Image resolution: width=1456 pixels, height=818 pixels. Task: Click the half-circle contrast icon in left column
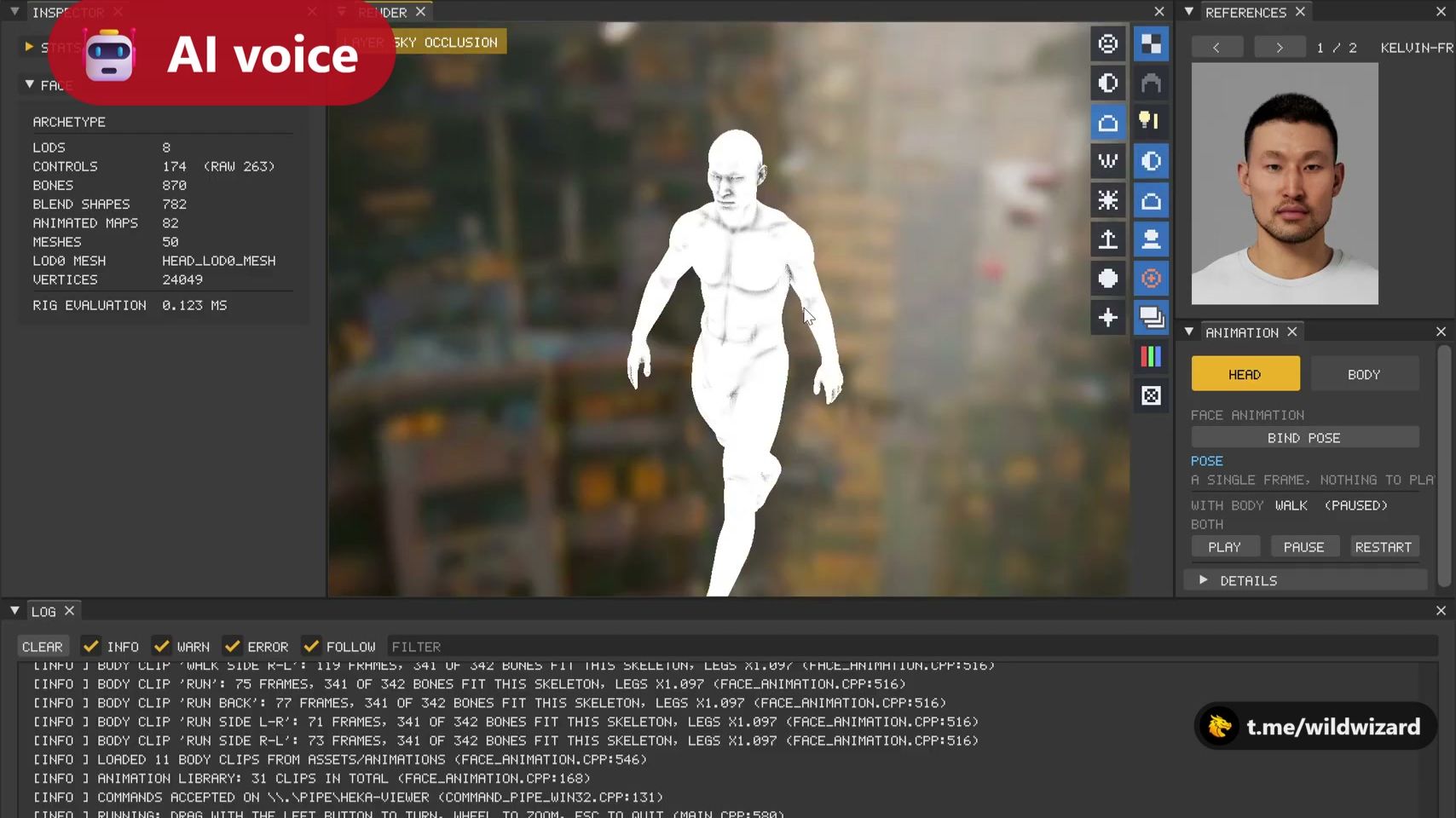tap(1107, 84)
